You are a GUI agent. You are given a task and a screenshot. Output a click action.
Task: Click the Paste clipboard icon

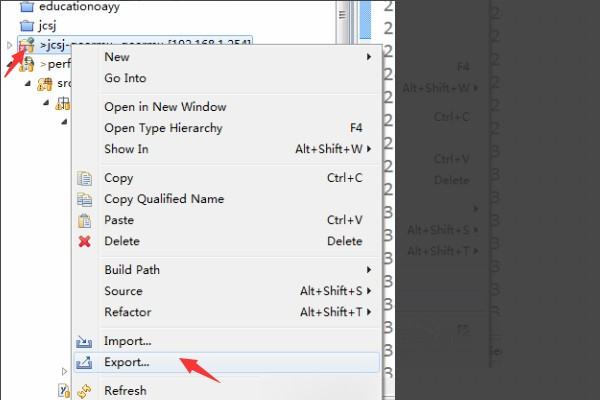tap(85, 220)
